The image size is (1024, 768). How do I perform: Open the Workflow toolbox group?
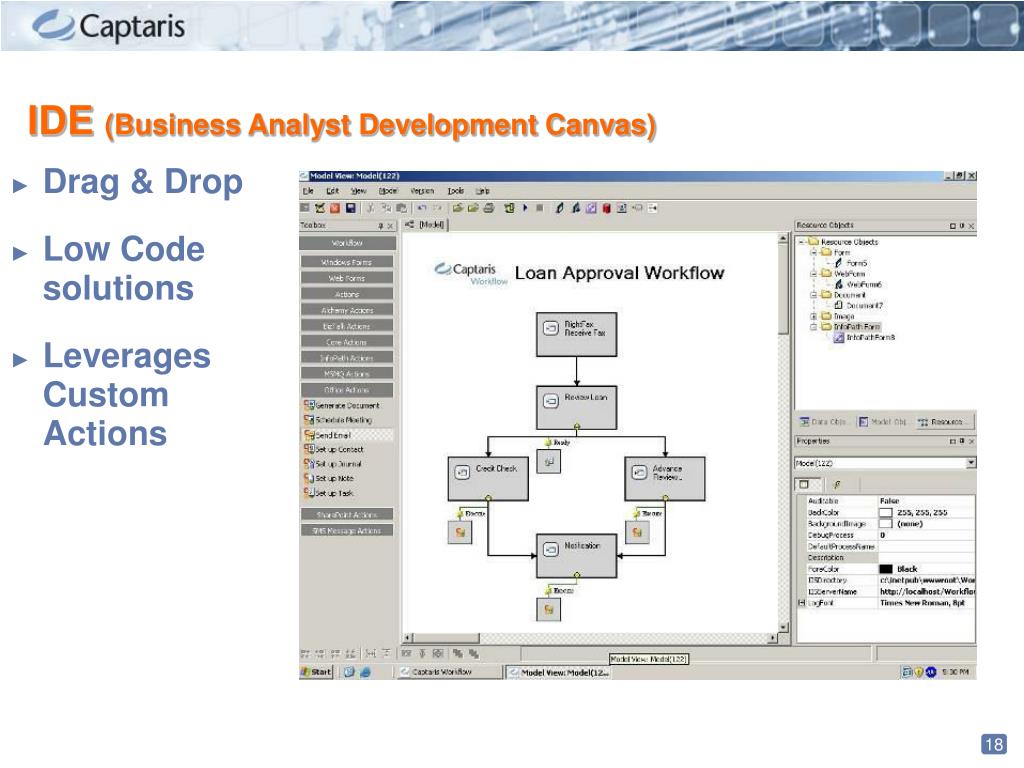click(347, 243)
